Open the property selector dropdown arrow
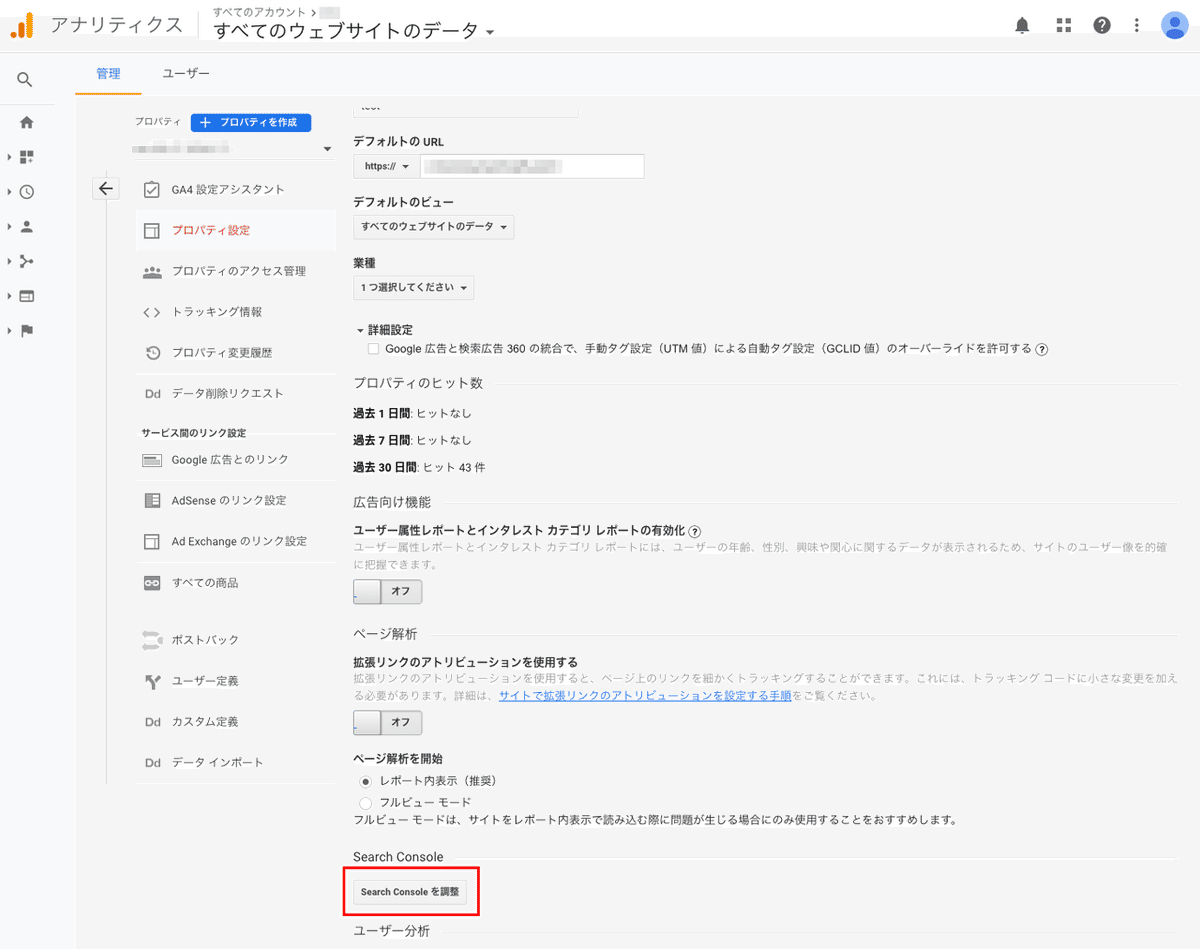 (326, 150)
